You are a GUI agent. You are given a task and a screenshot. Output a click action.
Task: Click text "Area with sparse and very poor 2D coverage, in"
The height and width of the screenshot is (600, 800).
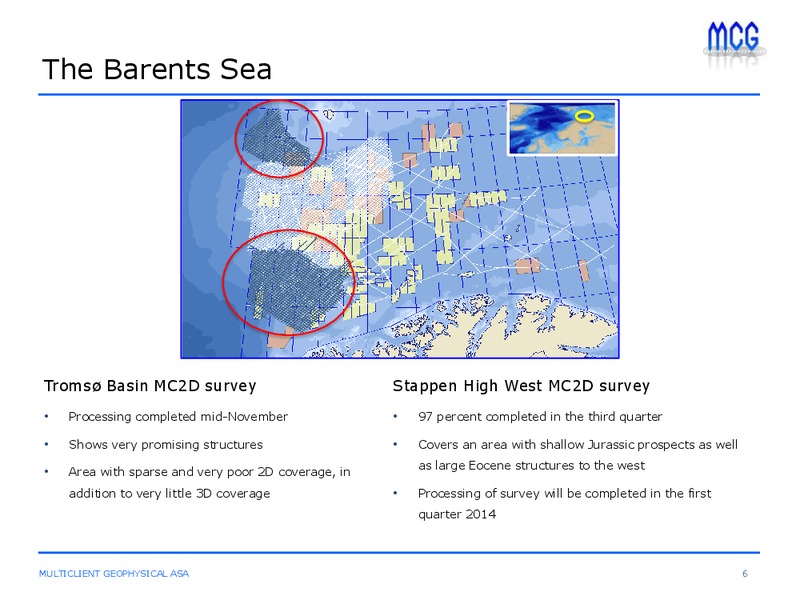coord(209,472)
